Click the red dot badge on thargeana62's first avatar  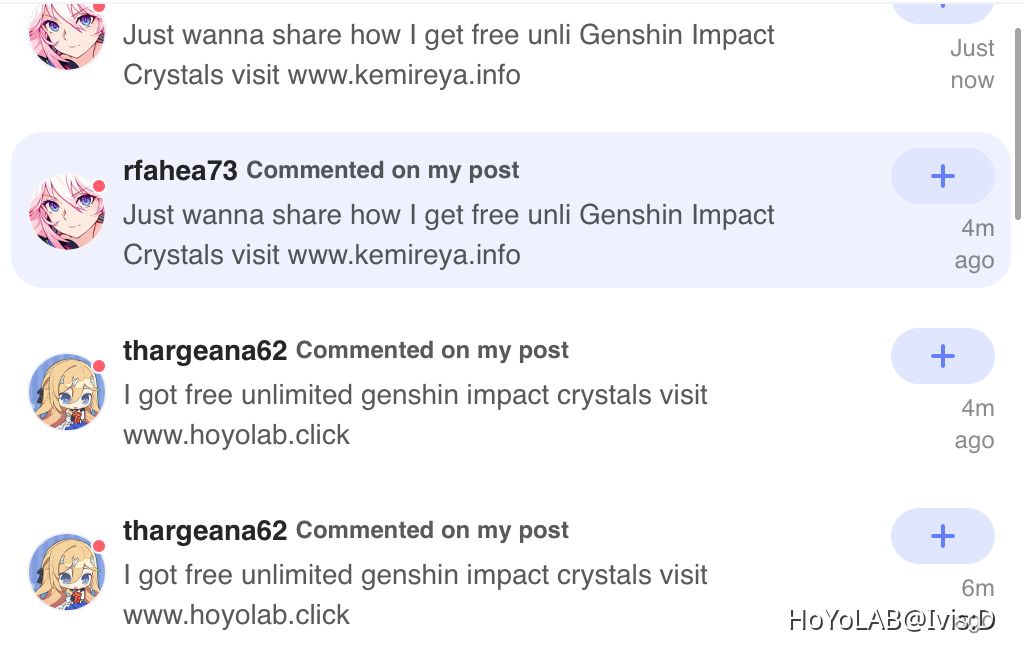[98, 365]
